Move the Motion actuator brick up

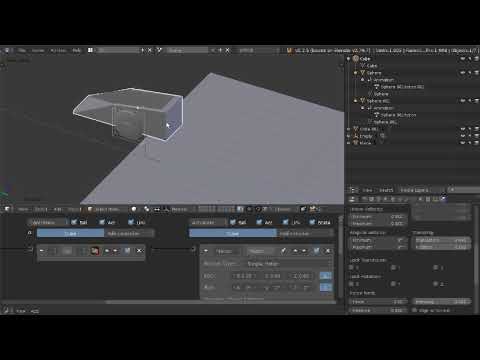(x=295, y=251)
